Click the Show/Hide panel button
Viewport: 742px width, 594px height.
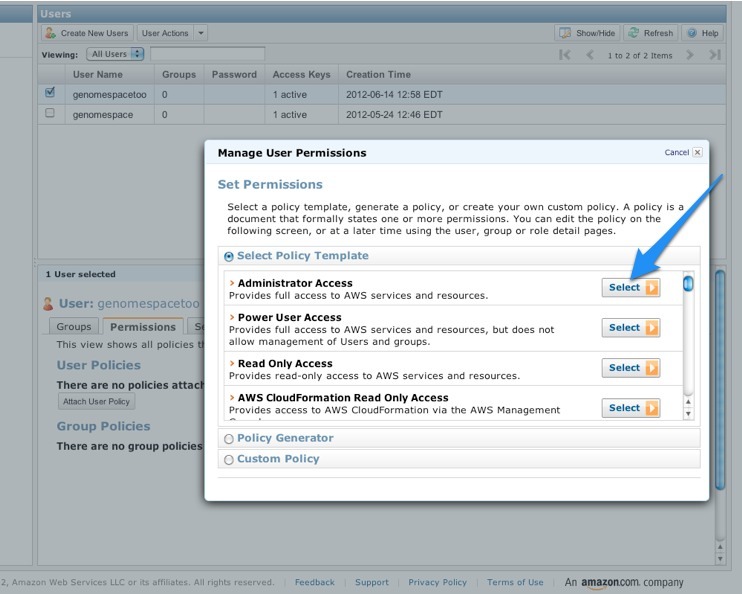[587, 33]
